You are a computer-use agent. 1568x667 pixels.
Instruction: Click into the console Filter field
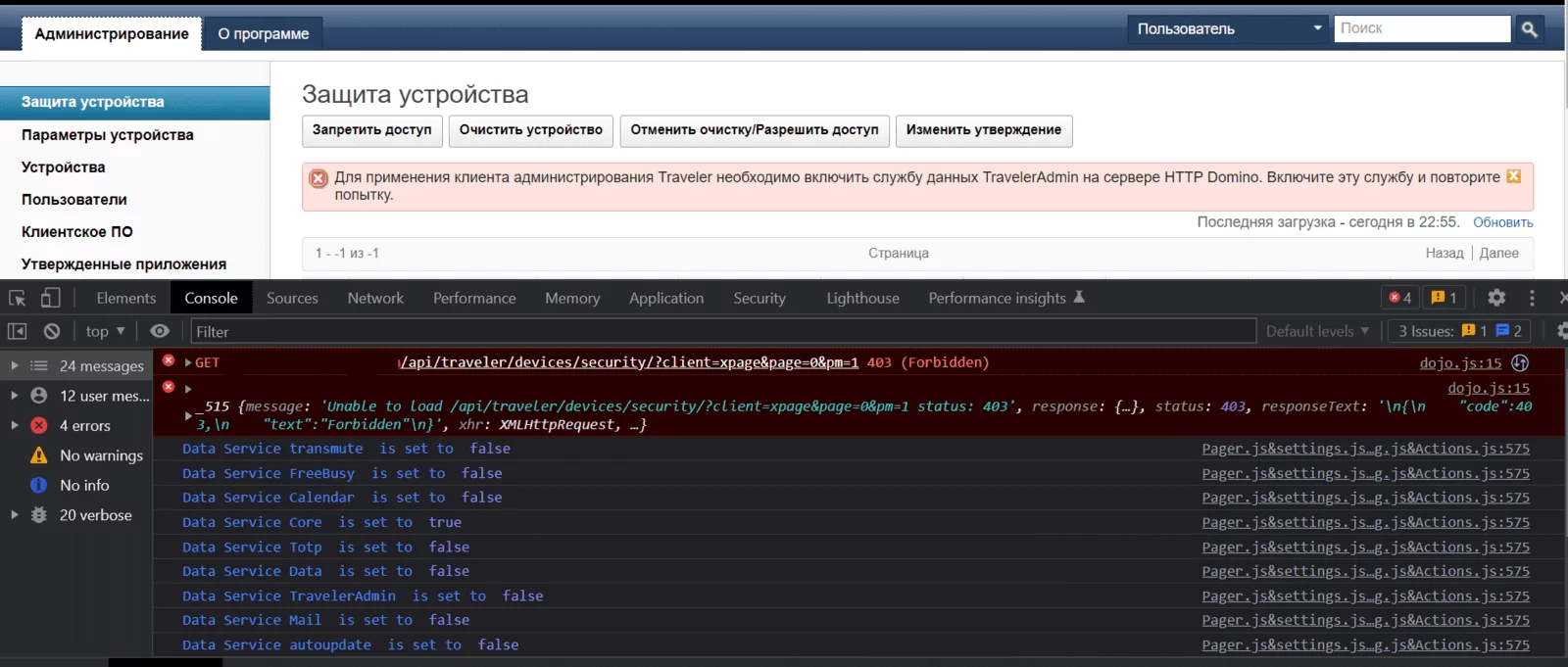pos(722,331)
